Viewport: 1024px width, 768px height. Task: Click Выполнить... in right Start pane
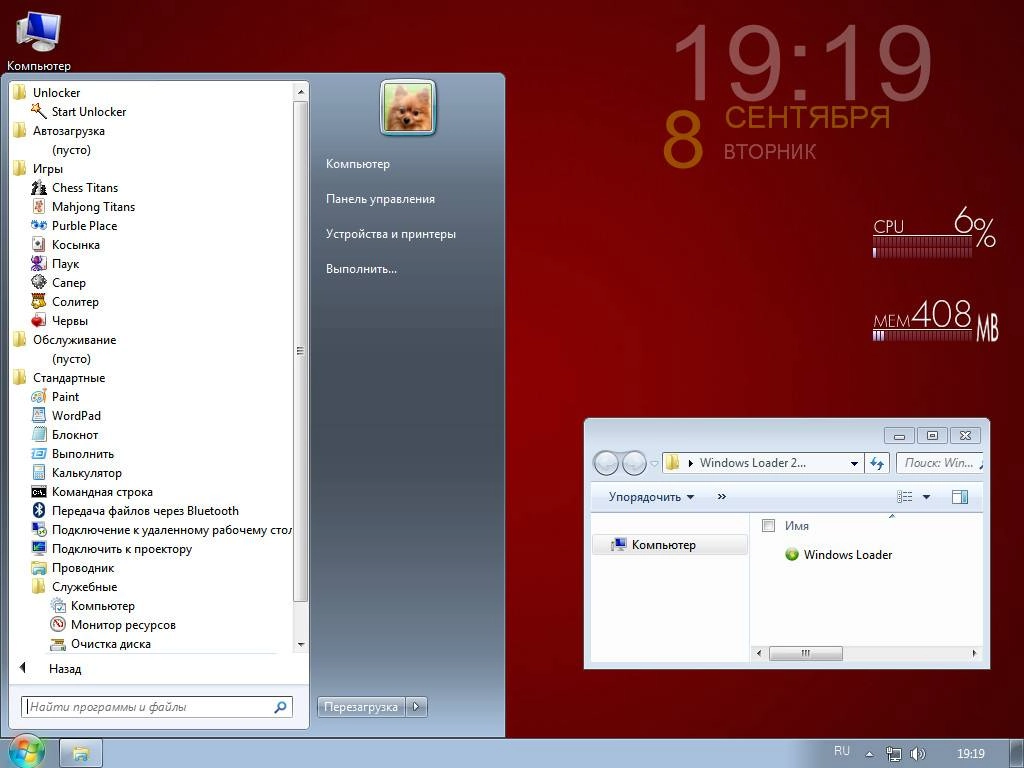tap(361, 269)
